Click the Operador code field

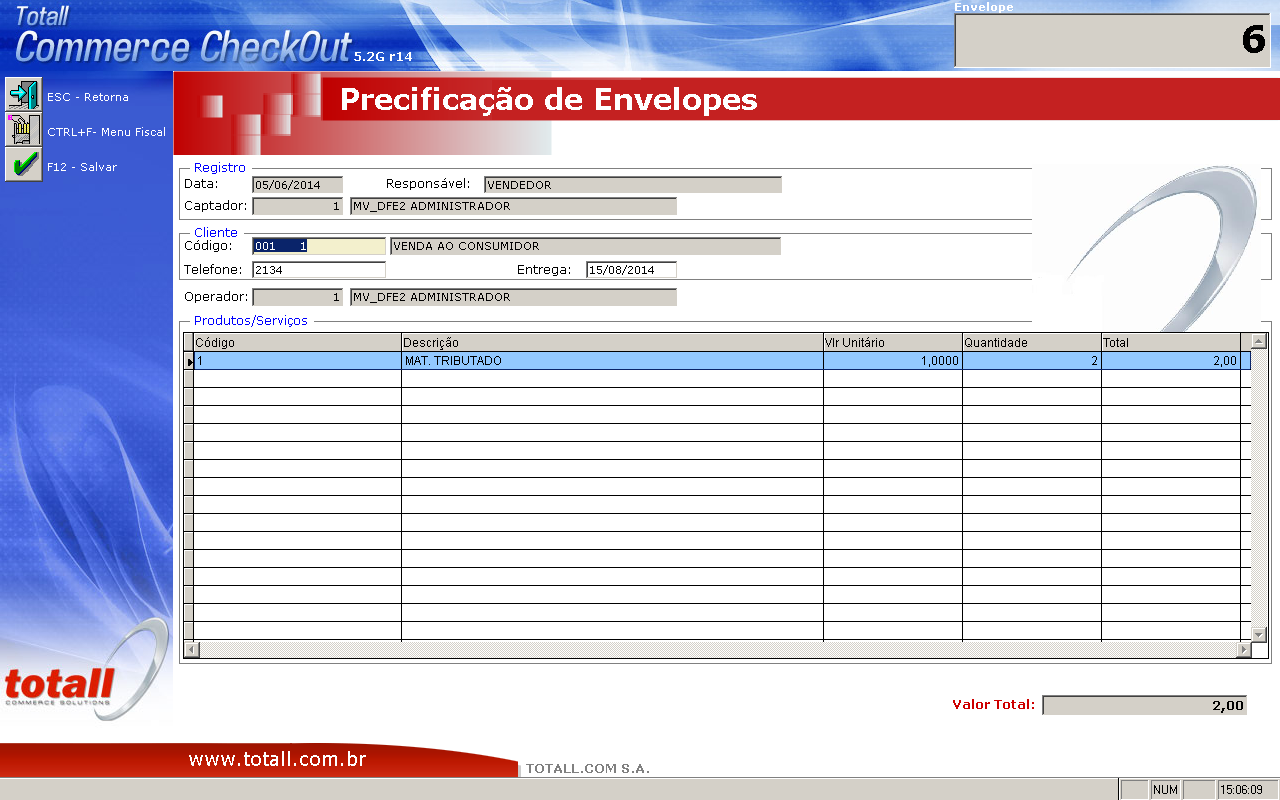point(298,297)
